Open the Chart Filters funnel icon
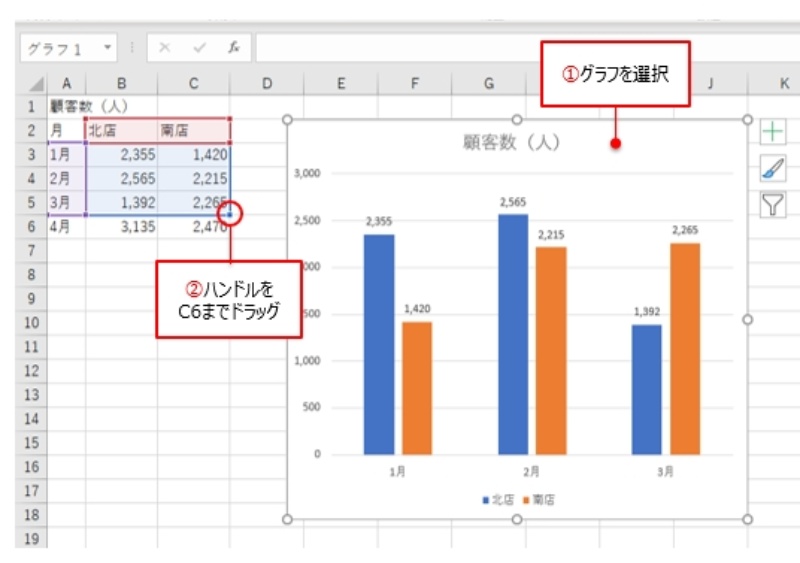This screenshot has height=563, width=800. pos(772,205)
